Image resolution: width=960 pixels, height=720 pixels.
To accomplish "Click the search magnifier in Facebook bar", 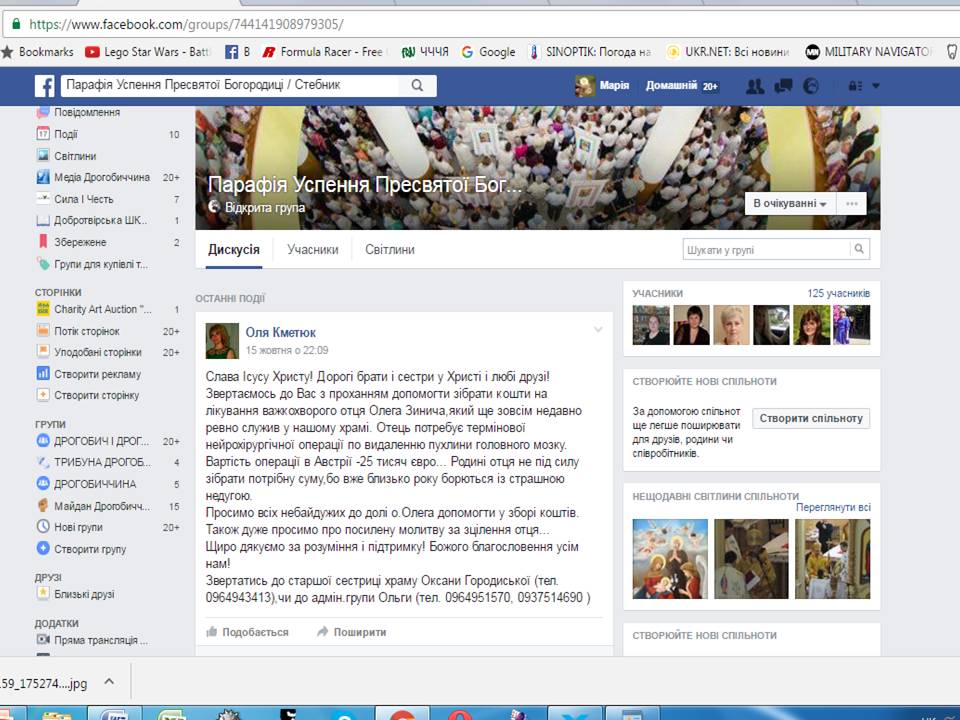I will pos(417,85).
